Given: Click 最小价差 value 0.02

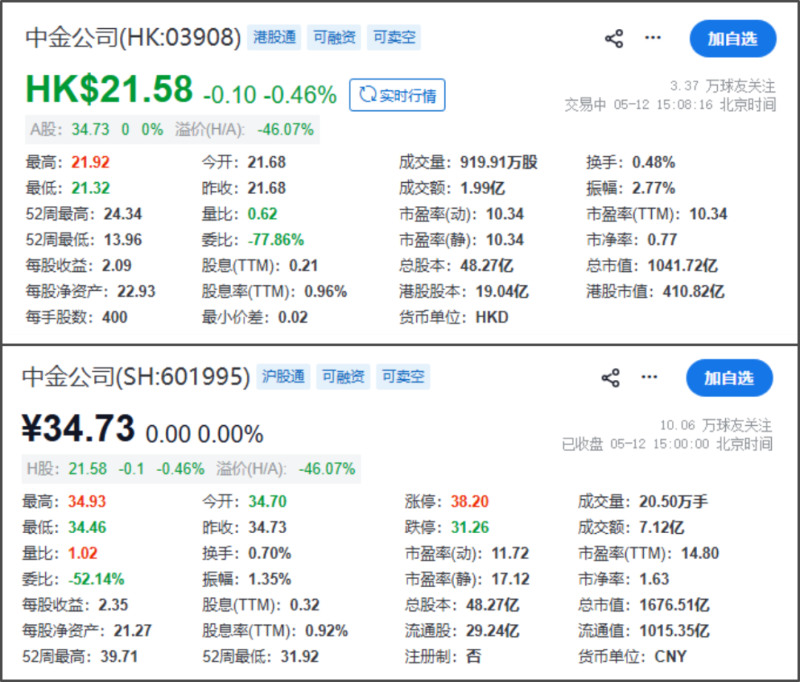Looking at the screenshot, I should (293, 317).
